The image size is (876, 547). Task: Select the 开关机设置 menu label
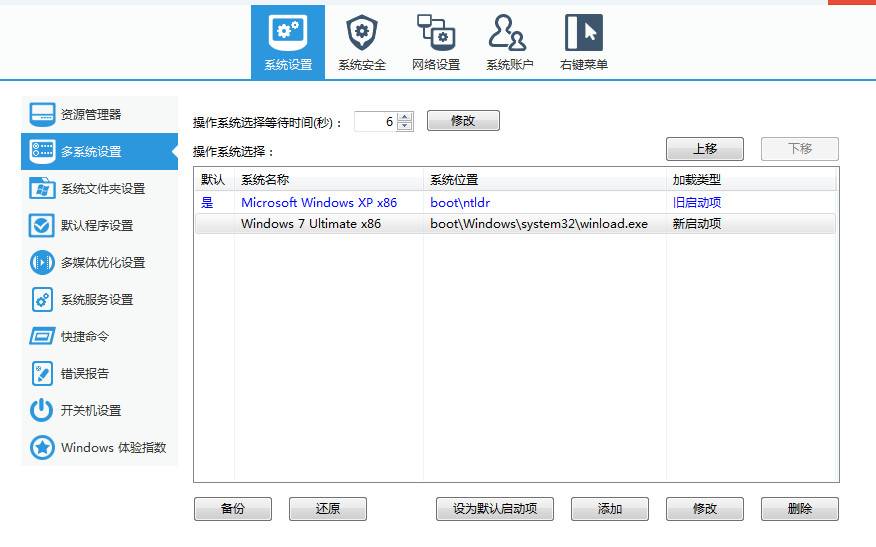(91, 411)
